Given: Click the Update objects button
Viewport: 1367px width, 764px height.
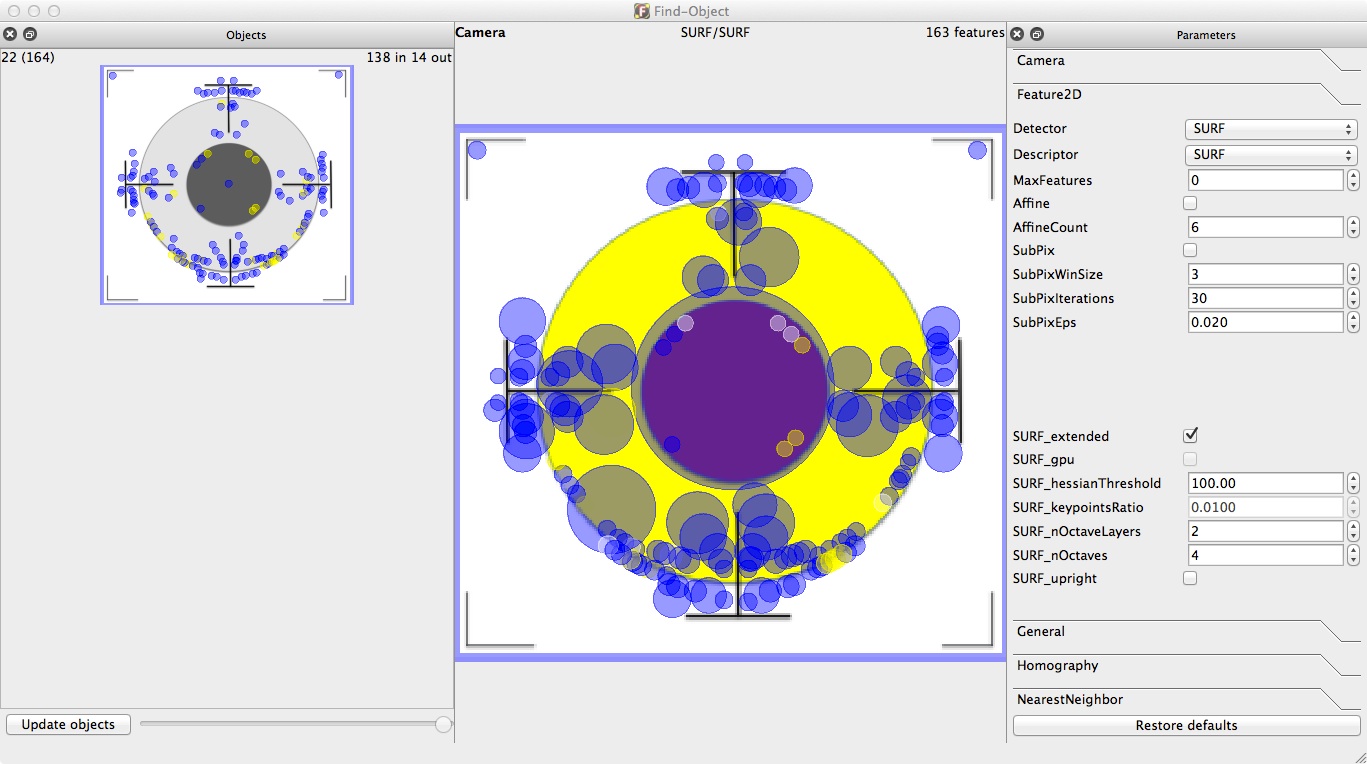Looking at the screenshot, I should 68,725.
